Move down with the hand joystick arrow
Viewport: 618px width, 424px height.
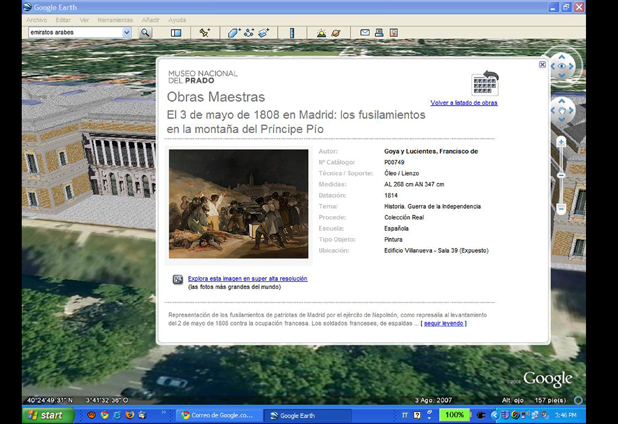(562, 120)
